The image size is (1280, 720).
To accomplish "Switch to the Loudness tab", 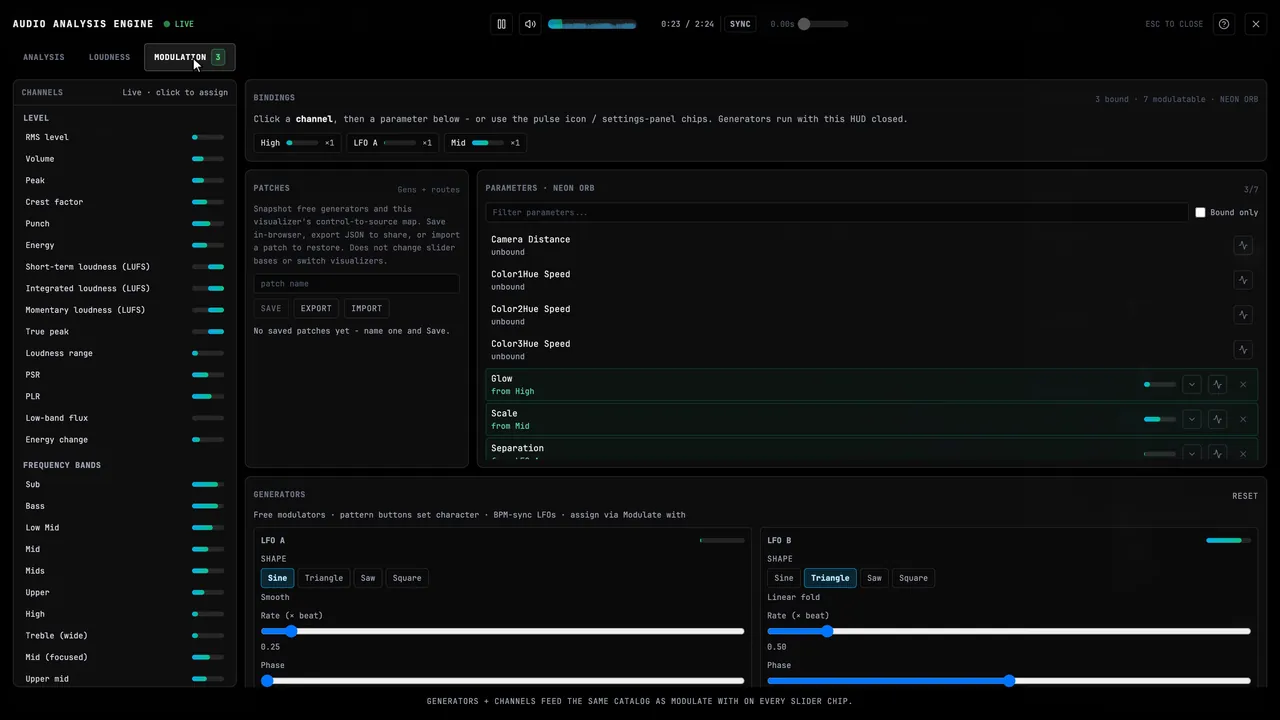I will pos(109,57).
